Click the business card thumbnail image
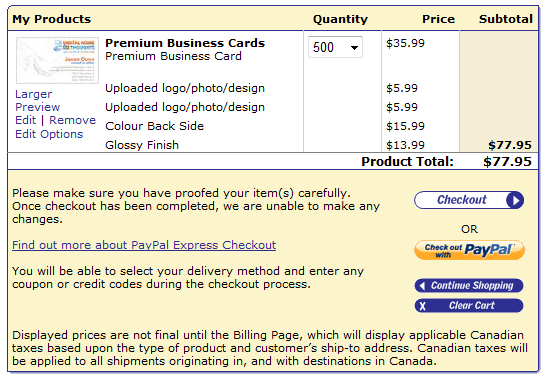The height and width of the screenshot is (379, 545). 57,60
